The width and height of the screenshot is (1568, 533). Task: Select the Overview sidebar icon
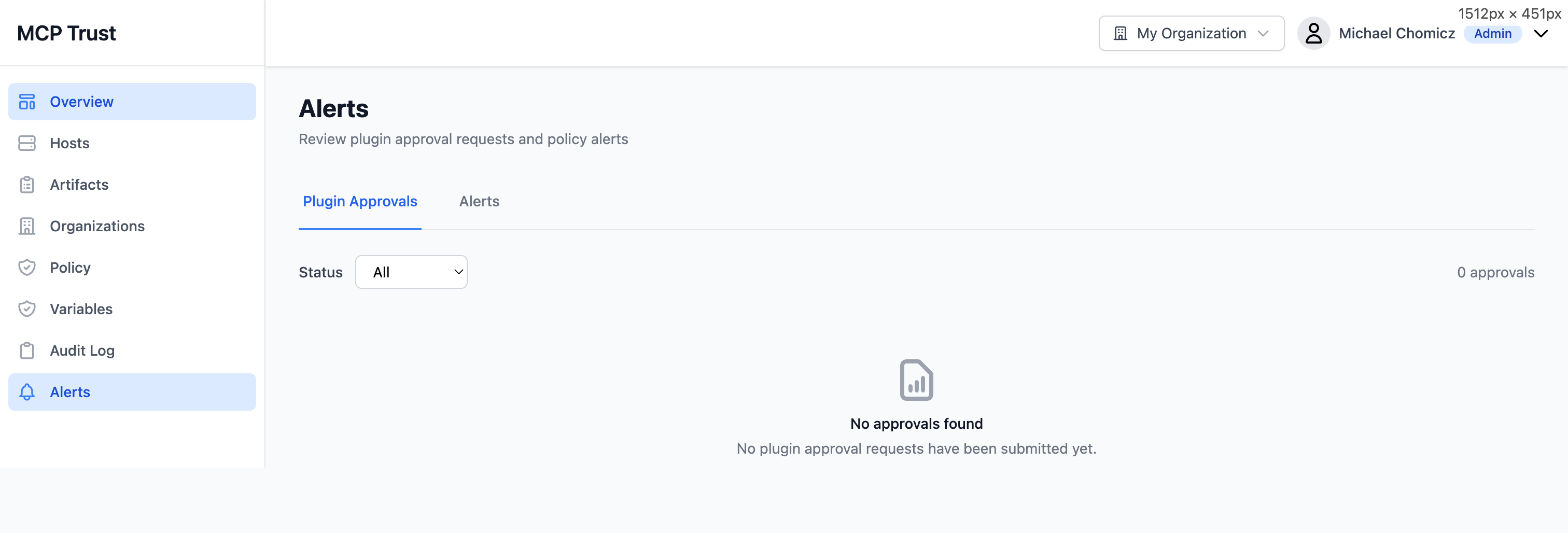[x=27, y=102]
